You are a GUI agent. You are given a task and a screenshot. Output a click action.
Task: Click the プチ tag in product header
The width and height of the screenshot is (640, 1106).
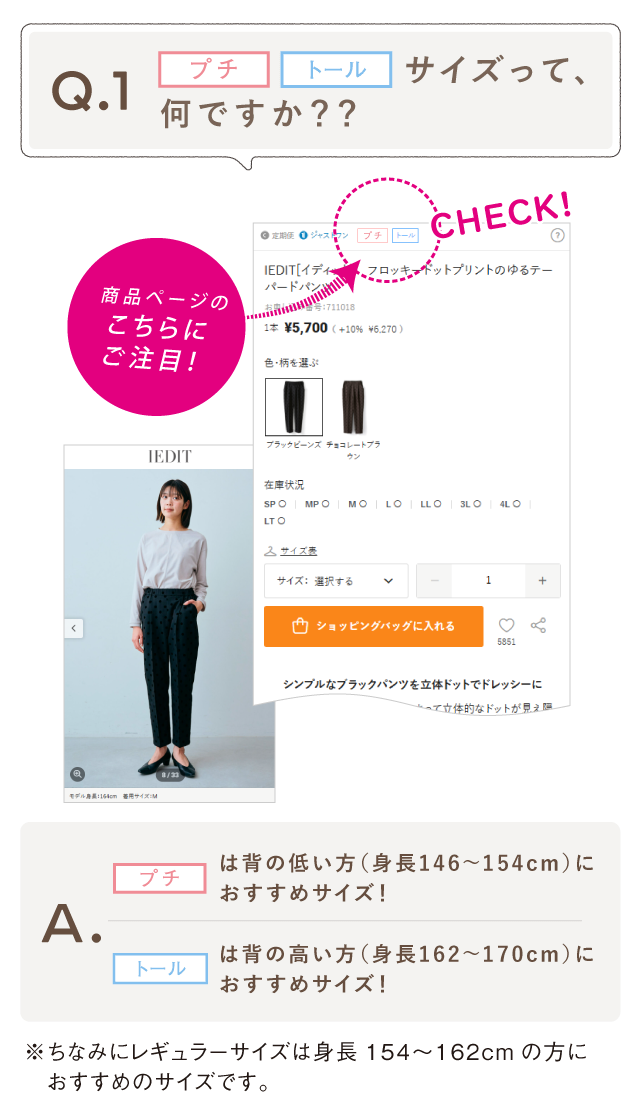click(373, 236)
